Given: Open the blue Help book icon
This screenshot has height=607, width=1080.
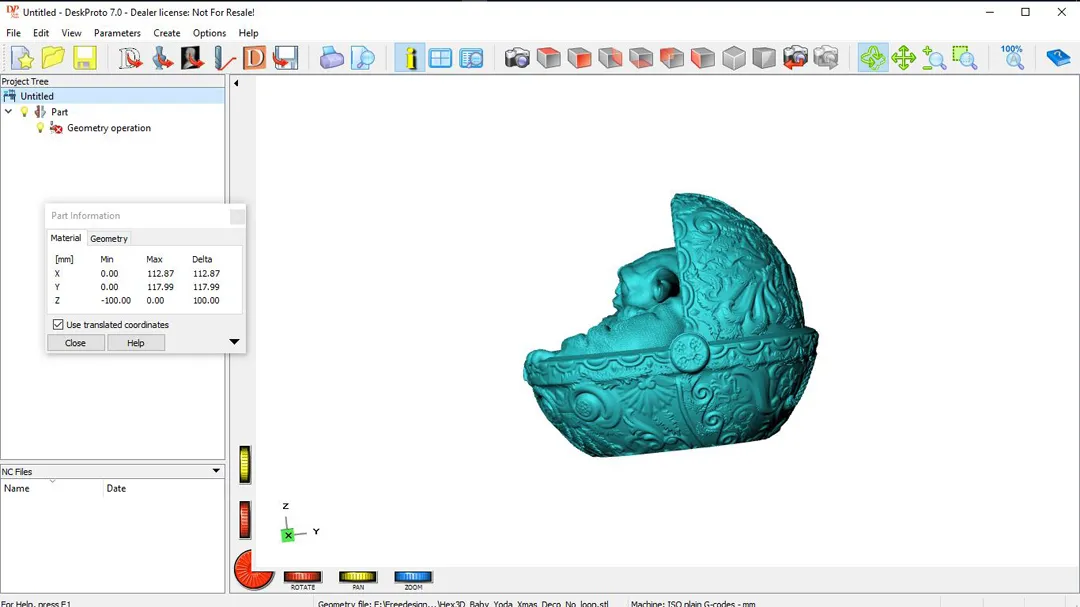Looking at the screenshot, I should point(1057,58).
